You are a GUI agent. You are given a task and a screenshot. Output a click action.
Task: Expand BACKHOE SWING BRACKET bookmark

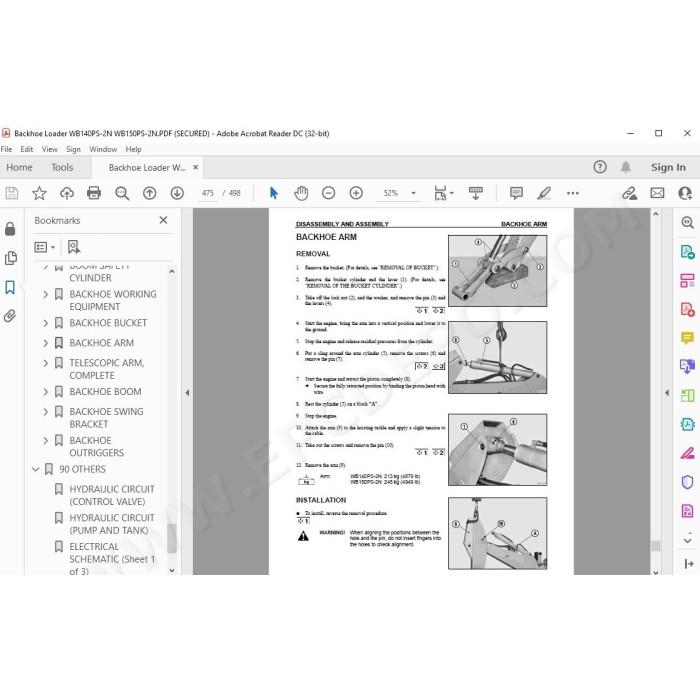point(46,412)
